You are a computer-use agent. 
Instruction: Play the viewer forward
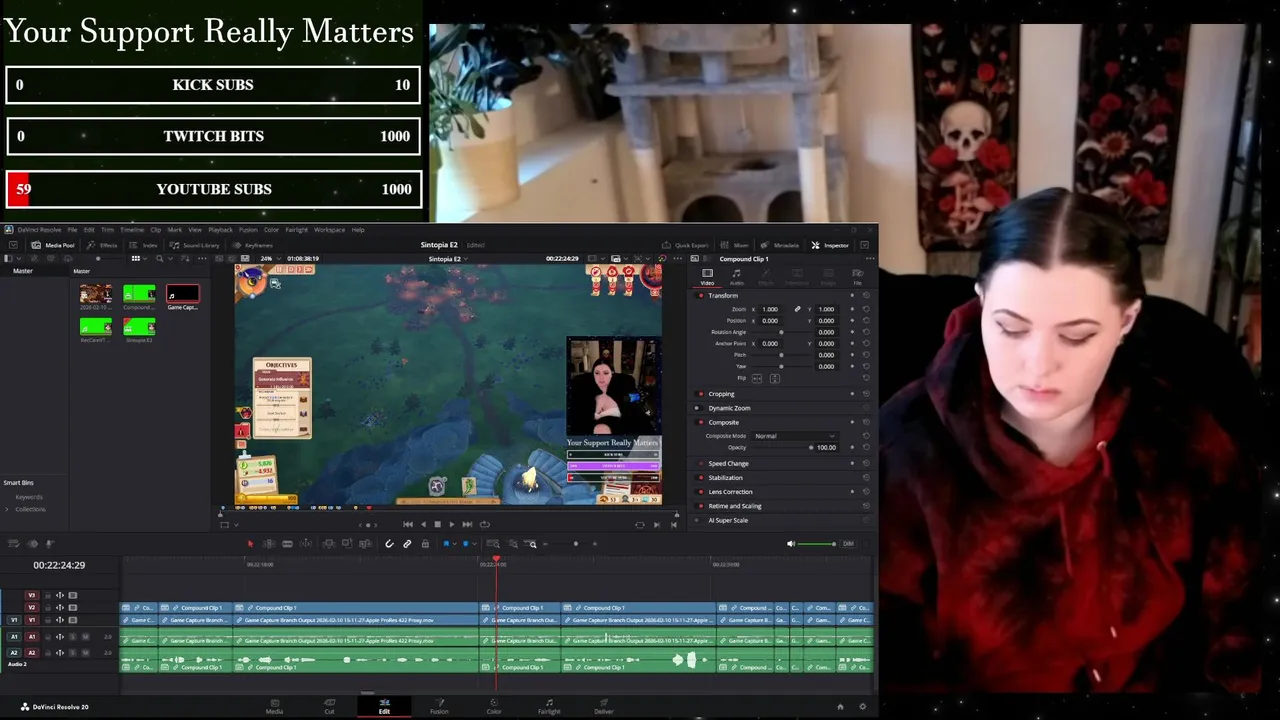452,524
